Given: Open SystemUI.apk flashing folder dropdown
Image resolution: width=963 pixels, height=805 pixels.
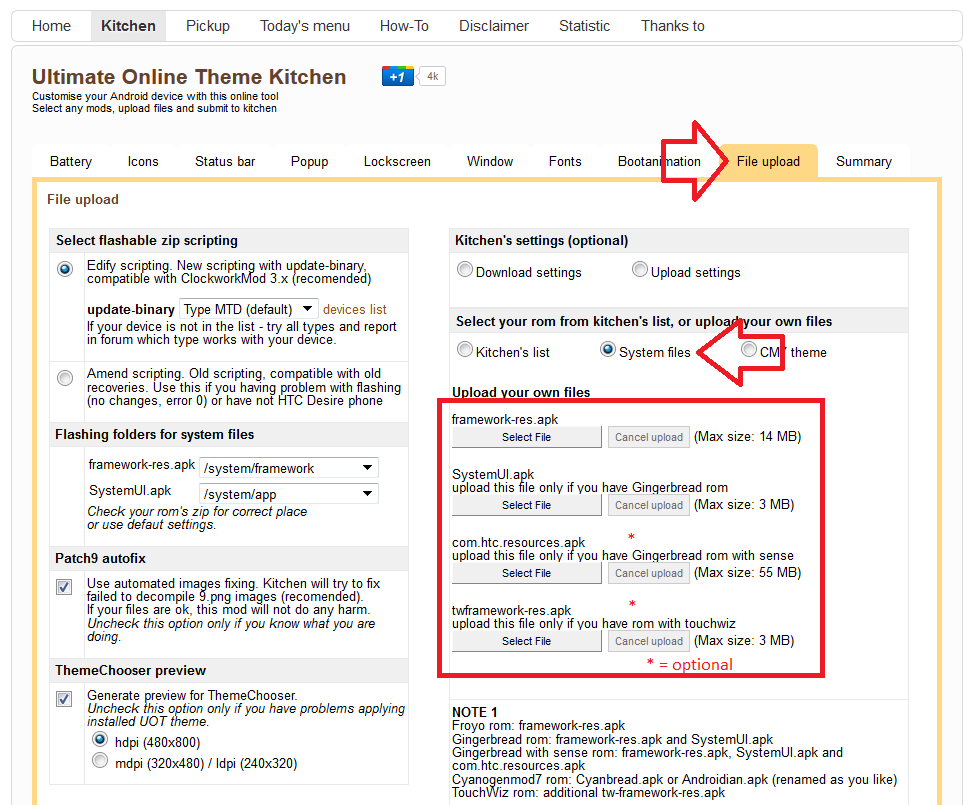Looking at the screenshot, I should 289,494.
